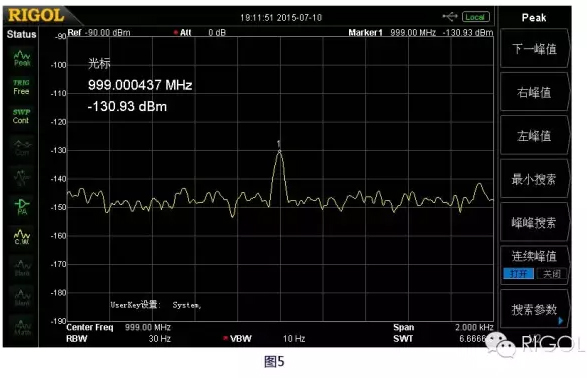587x378 pixels.
Task: Choose the 左峰值 left peak softkey
Action: tap(534, 135)
